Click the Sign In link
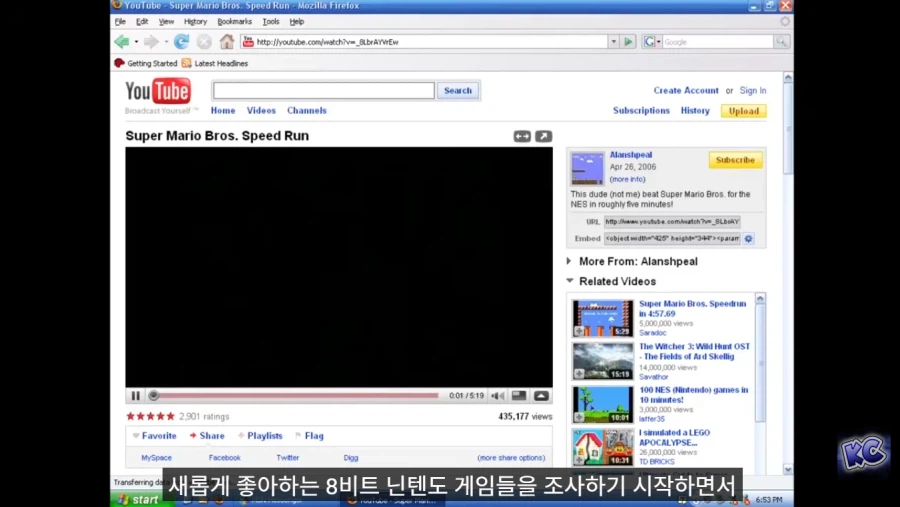 [x=752, y=91]
